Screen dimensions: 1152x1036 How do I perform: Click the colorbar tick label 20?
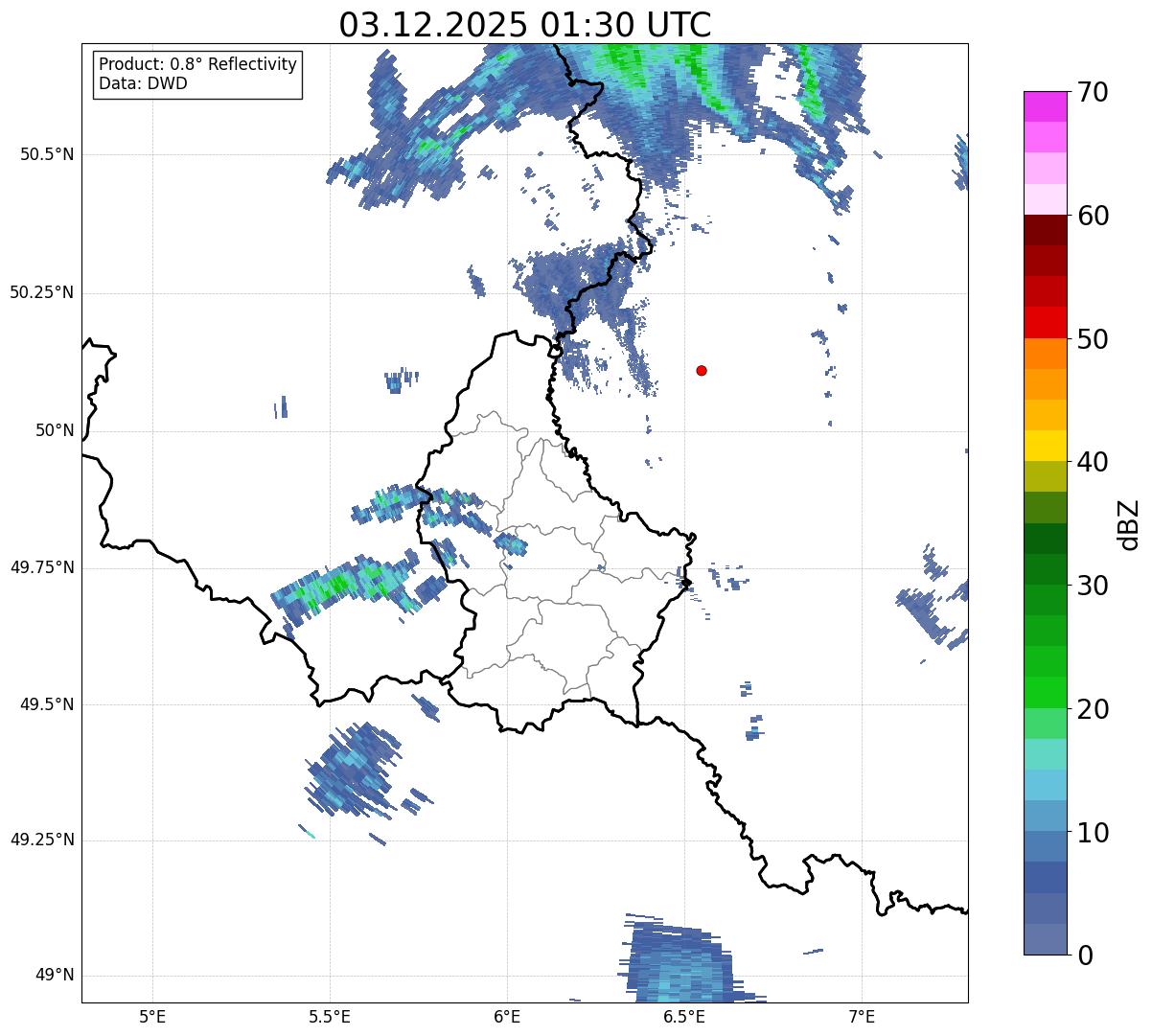[x=1093, y=709]
